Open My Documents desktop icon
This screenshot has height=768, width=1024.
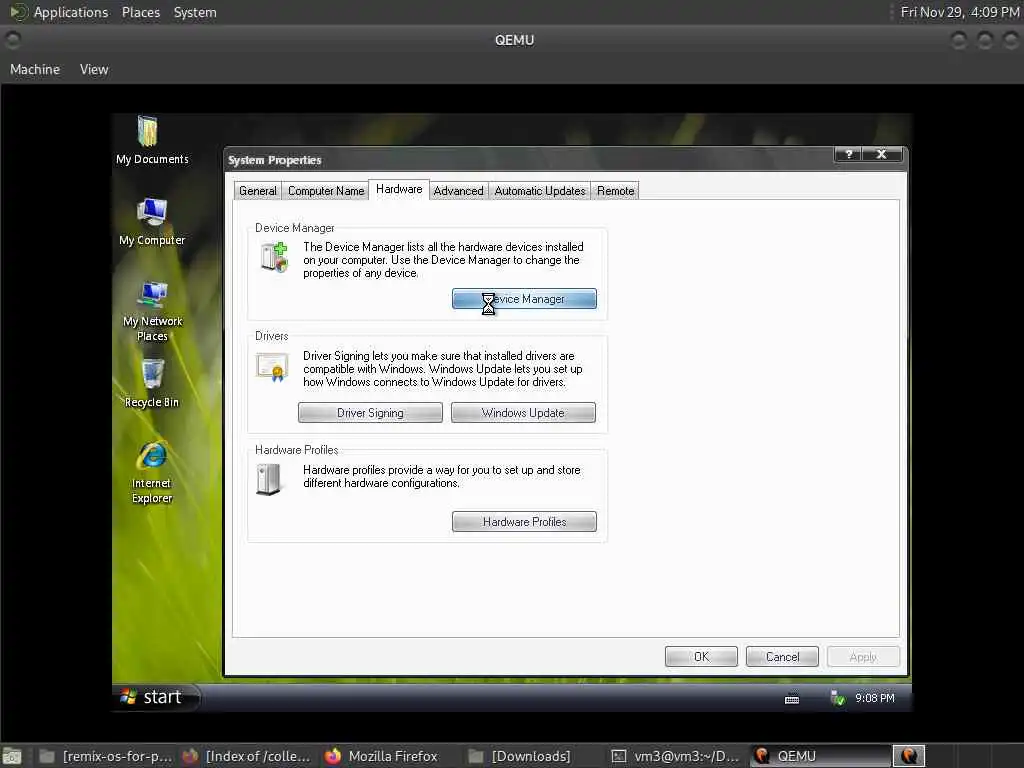pyautogui.click(x=152, y=140)
